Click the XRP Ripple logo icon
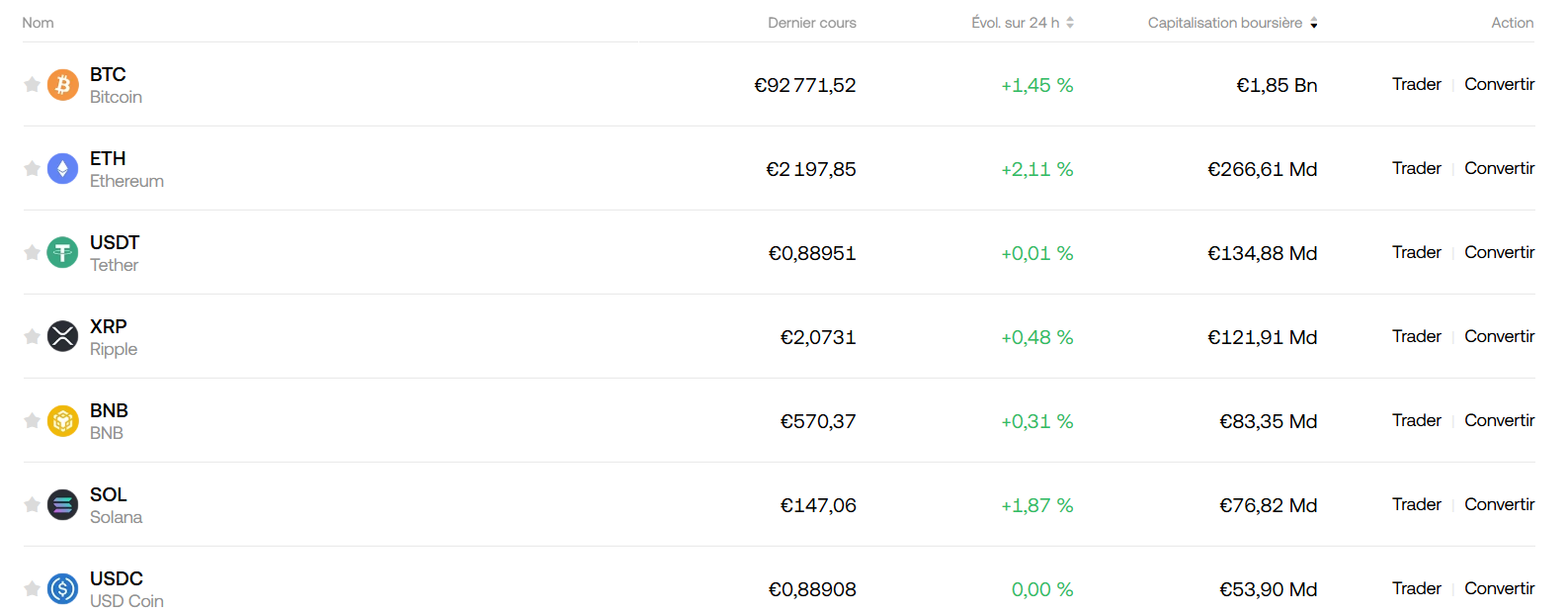Viewport: 1568px width, 613px height. point(63,337)
